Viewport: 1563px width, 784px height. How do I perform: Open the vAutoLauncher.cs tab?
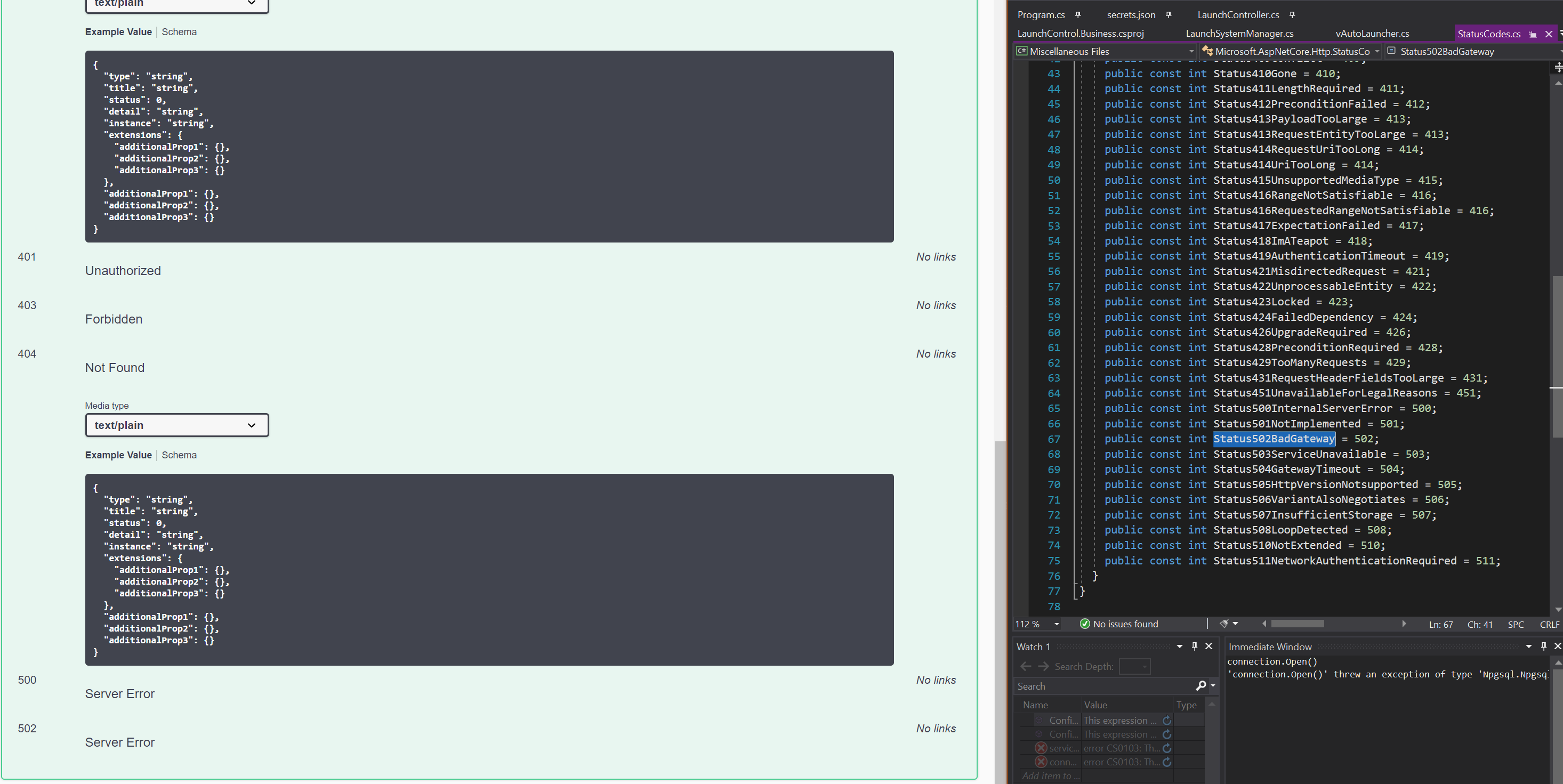pyautogui.click(x=1372, y=34)
